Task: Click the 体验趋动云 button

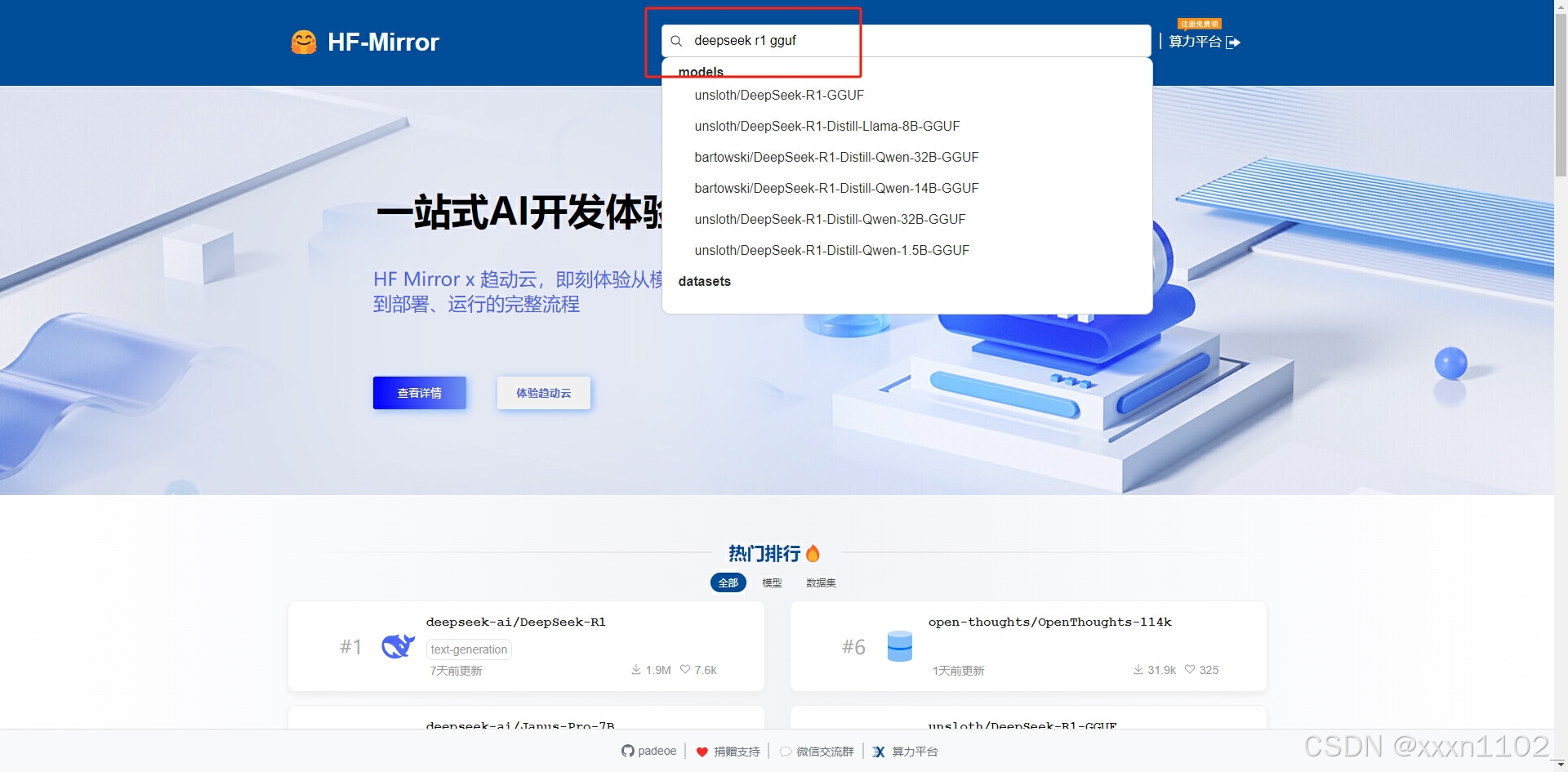Action: pyautogui.click(x=544, y=393)
